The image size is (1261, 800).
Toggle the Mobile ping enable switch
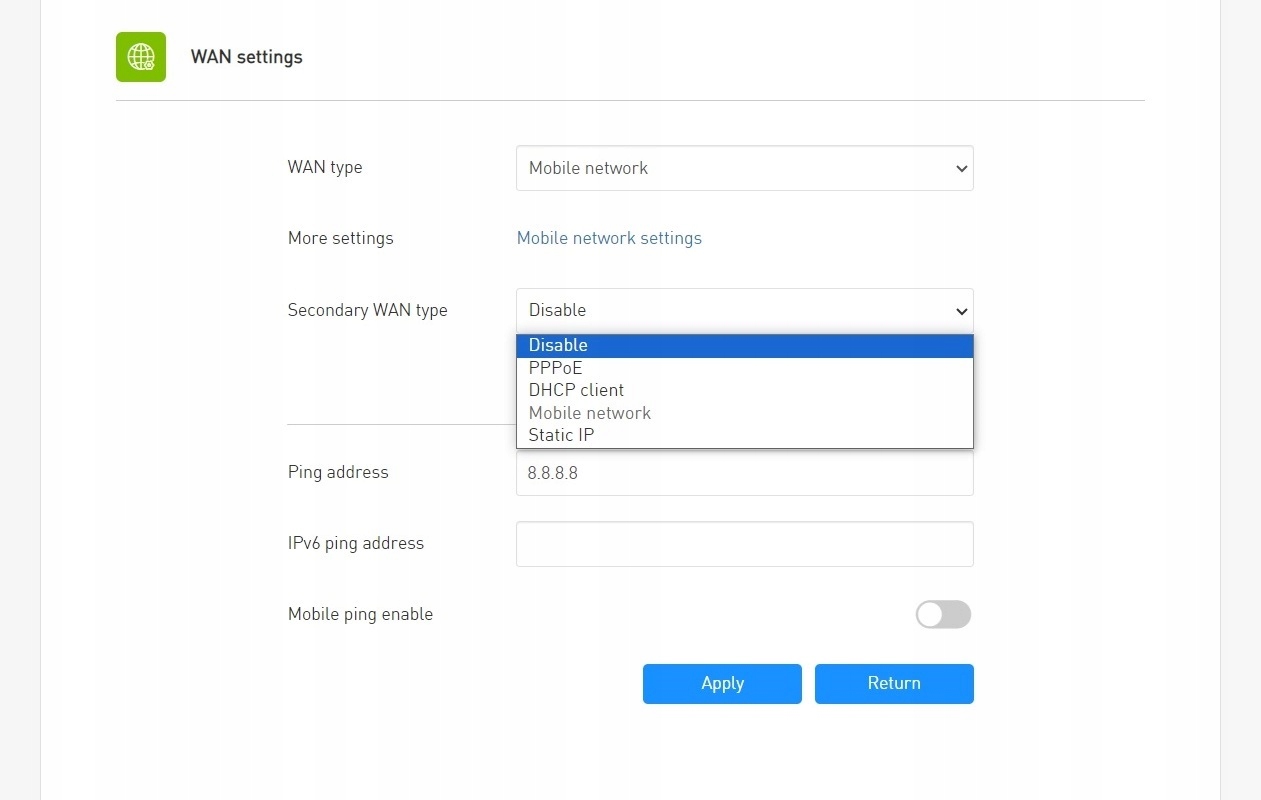pos(943,614)
